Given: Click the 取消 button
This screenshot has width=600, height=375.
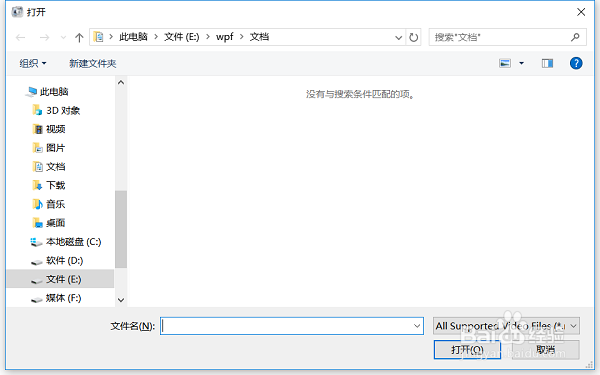Looking at the screenshot, I should 546,350.
